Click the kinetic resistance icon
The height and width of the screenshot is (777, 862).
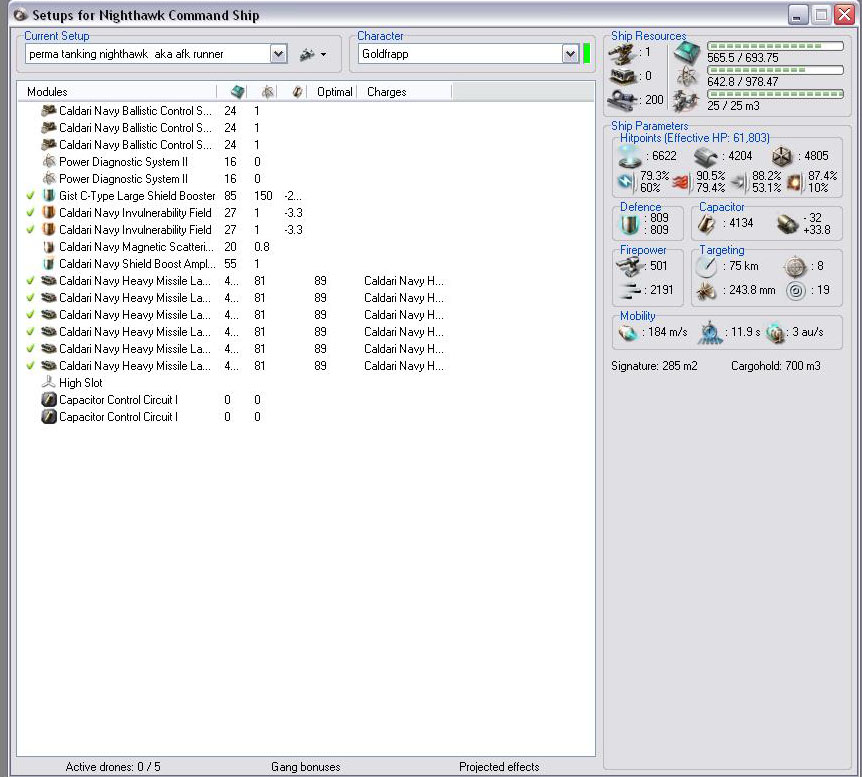click(x=738, y=182)
